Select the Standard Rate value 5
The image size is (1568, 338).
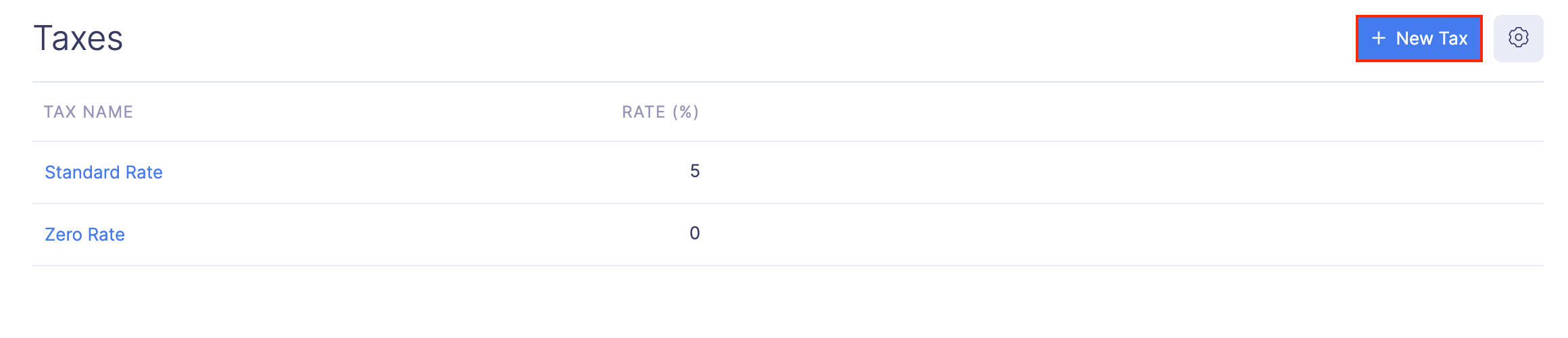(694, 171)
